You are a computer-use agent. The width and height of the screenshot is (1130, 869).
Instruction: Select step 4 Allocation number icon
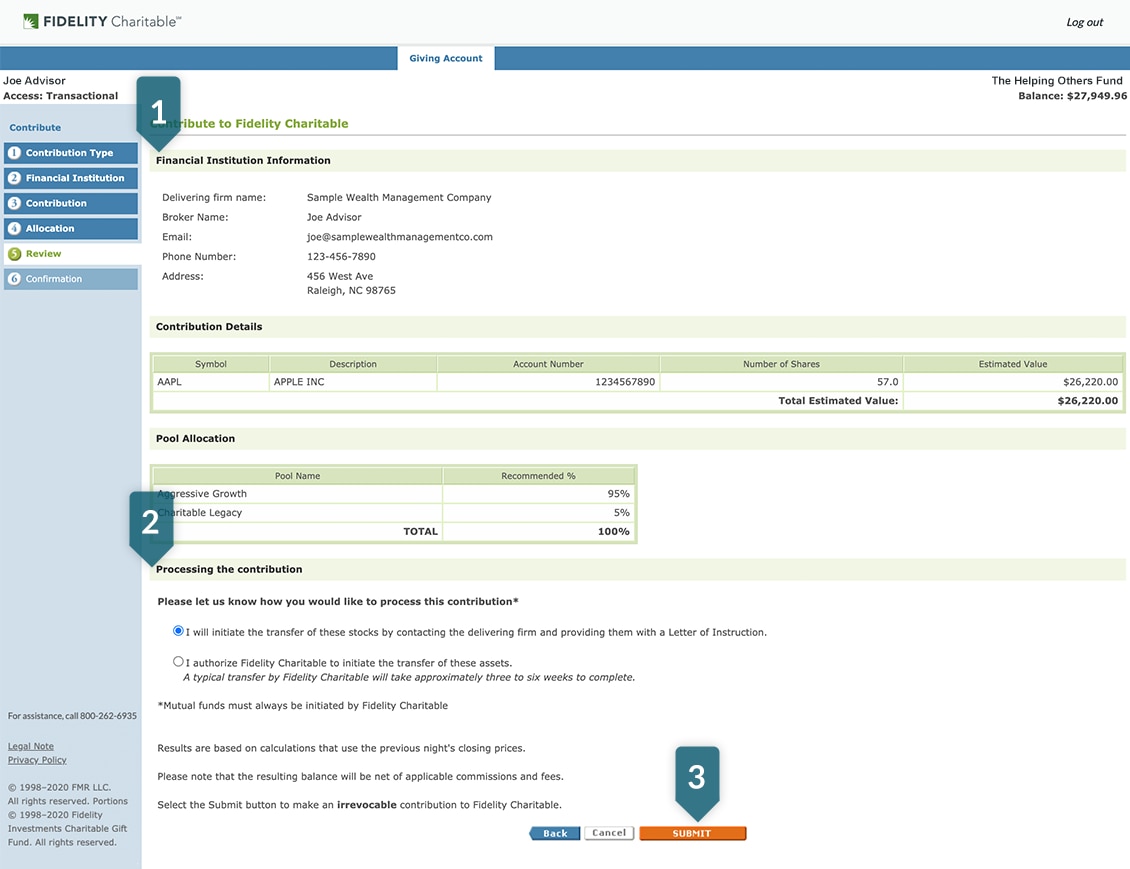14,228
